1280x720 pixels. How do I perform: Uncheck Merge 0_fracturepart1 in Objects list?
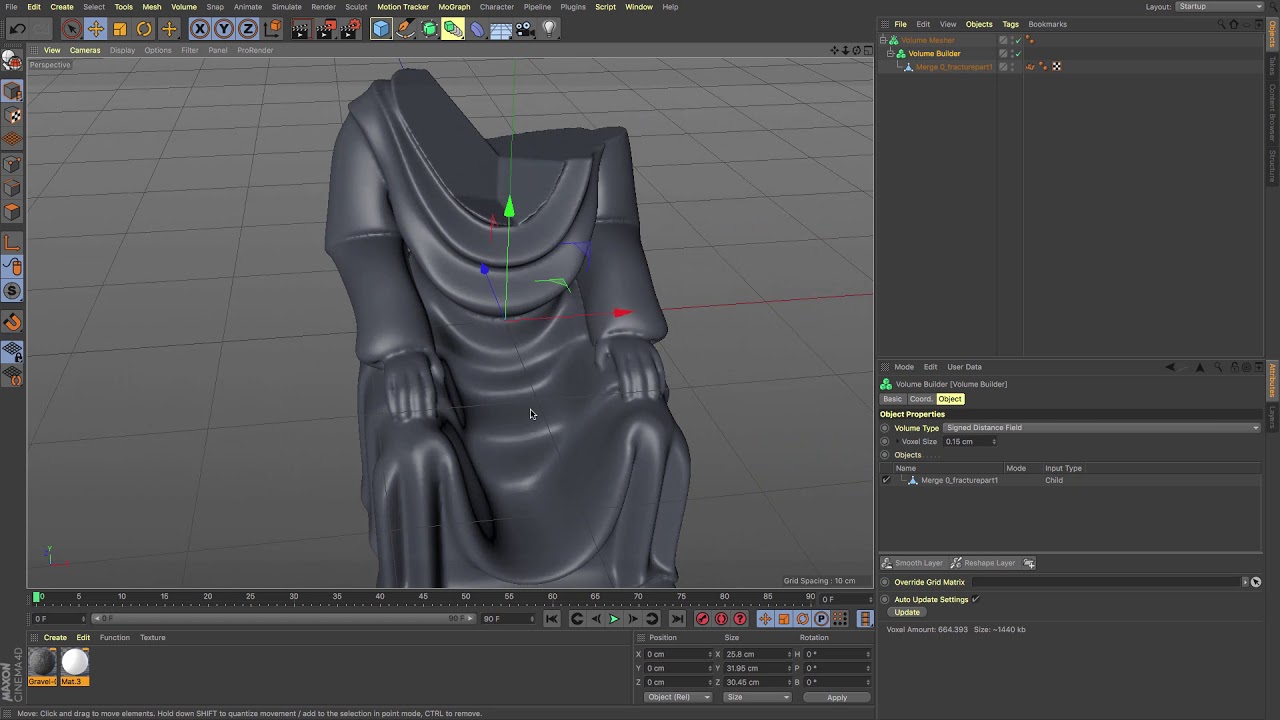(886, 480)
